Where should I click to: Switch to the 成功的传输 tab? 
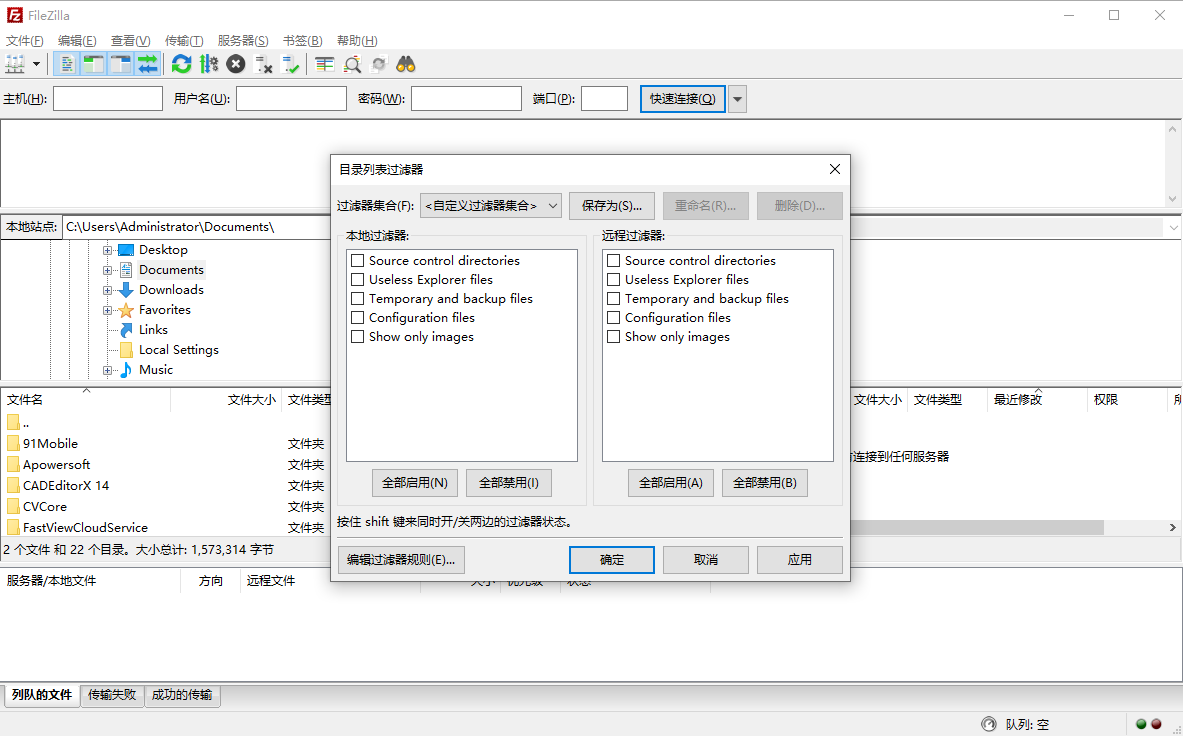click(182, 695)
